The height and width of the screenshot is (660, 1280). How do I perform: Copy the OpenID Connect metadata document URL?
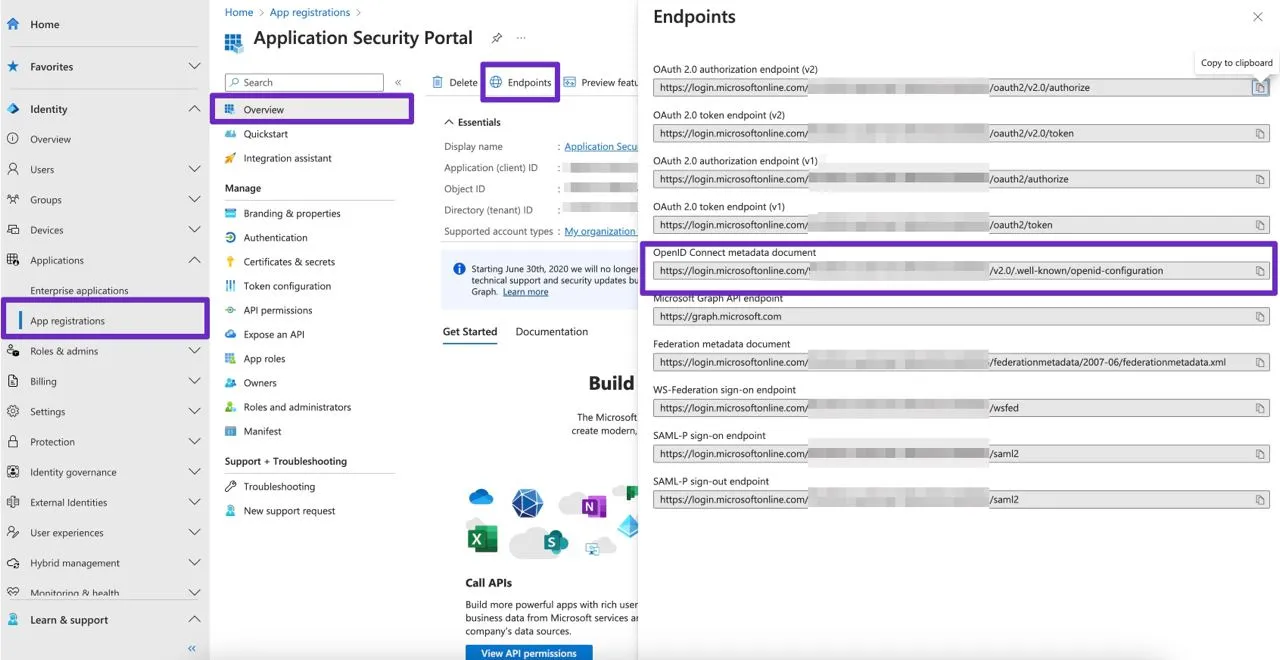[1260, 271]
